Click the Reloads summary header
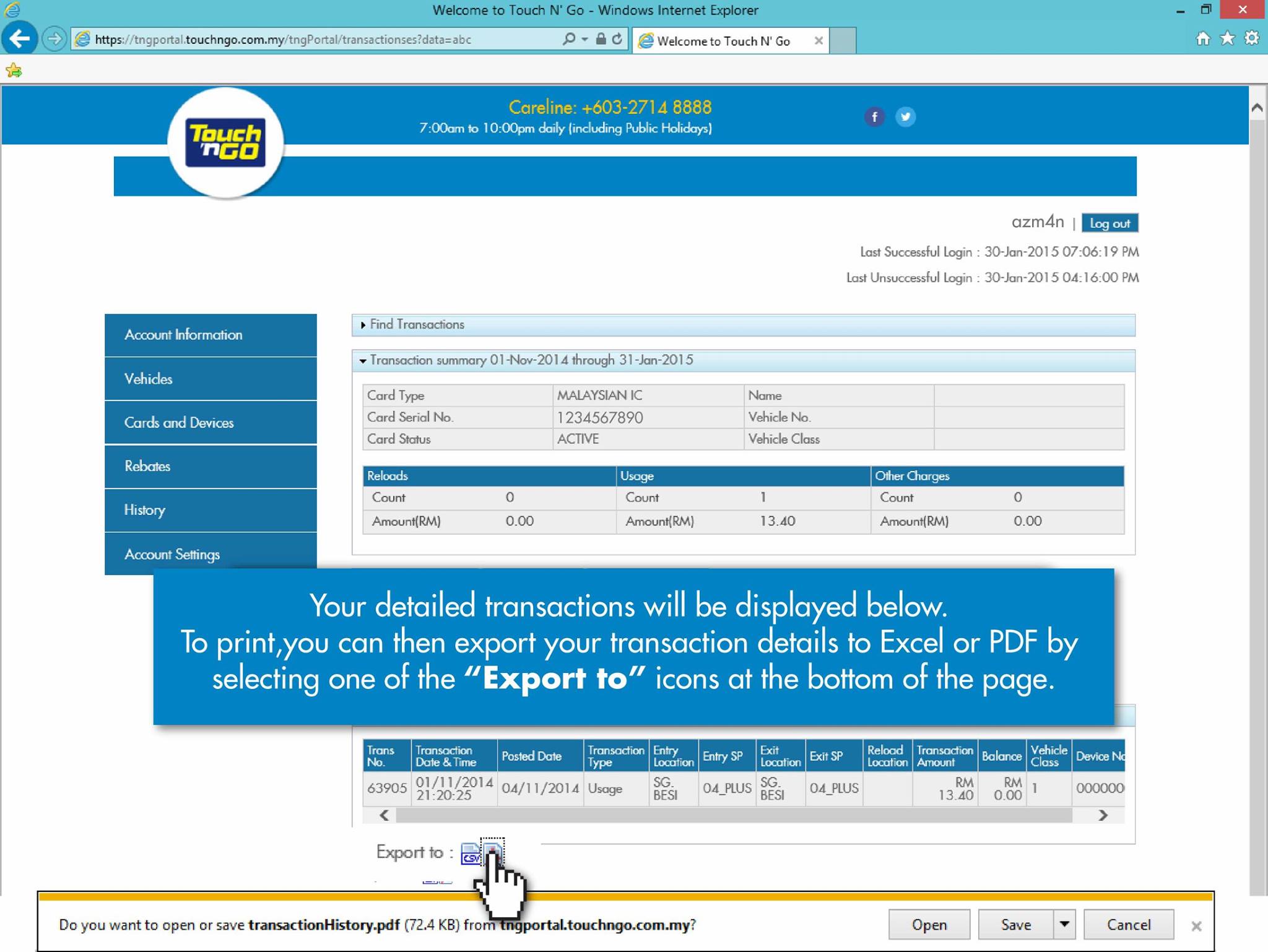The height and width of the screenshot is (952, 1268). click(489, 476)
